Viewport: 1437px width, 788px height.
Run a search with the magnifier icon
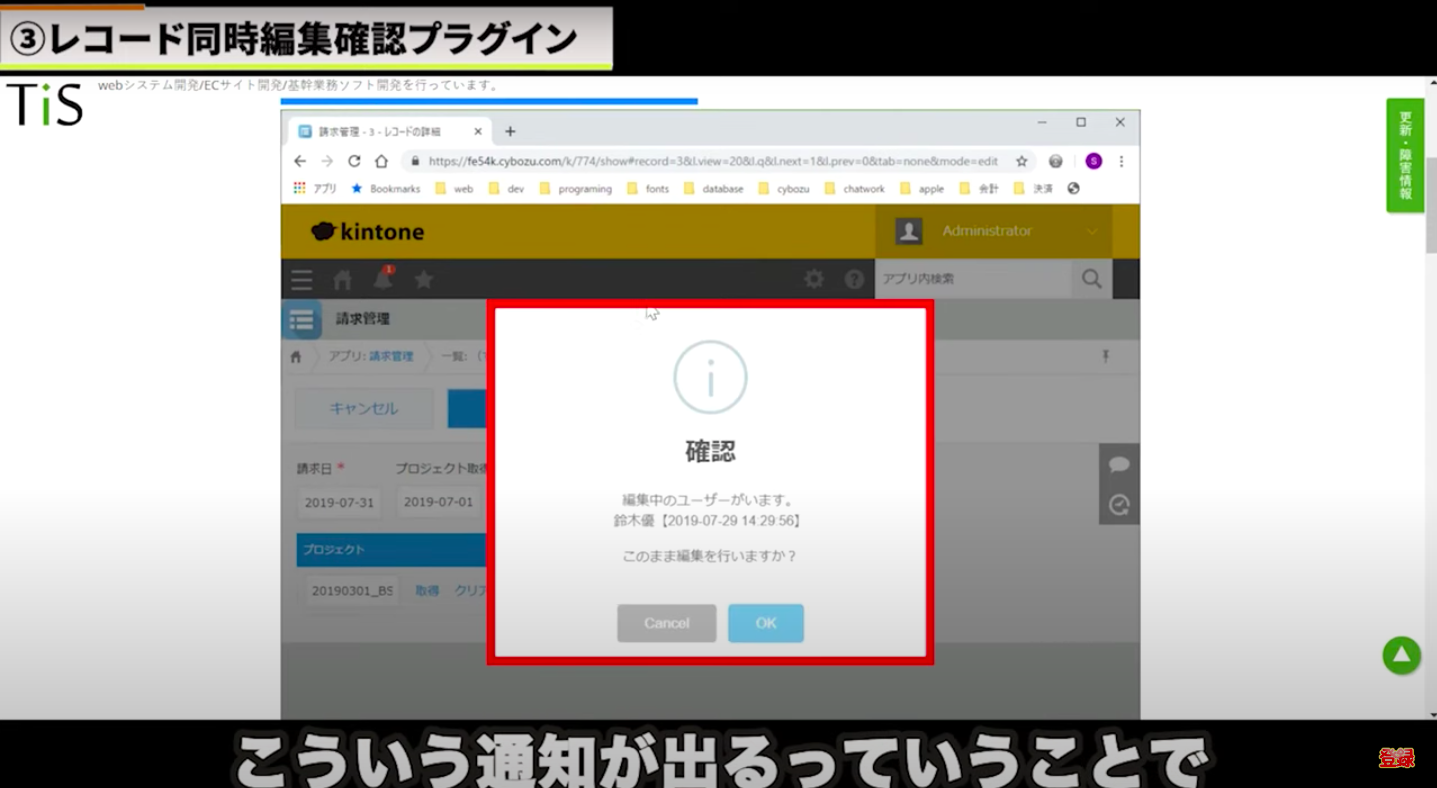[1091, 279]
